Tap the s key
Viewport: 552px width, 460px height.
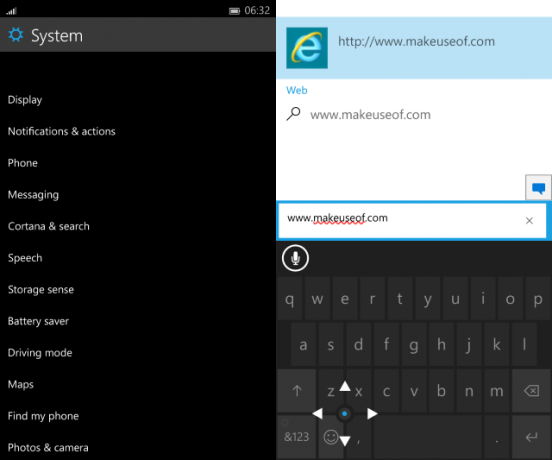331,345
